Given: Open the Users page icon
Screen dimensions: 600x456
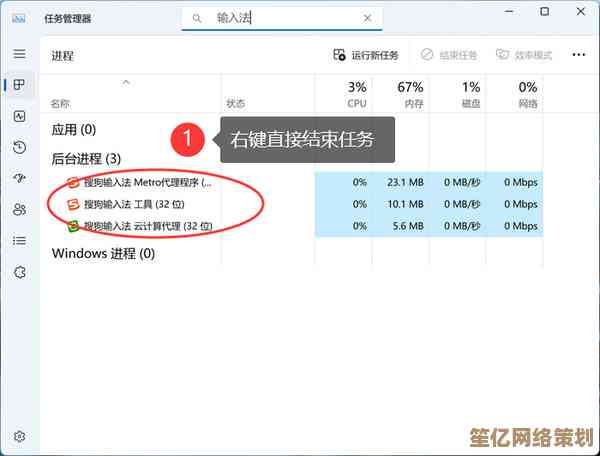Looking at the screenshot, I should coord(19,209).
